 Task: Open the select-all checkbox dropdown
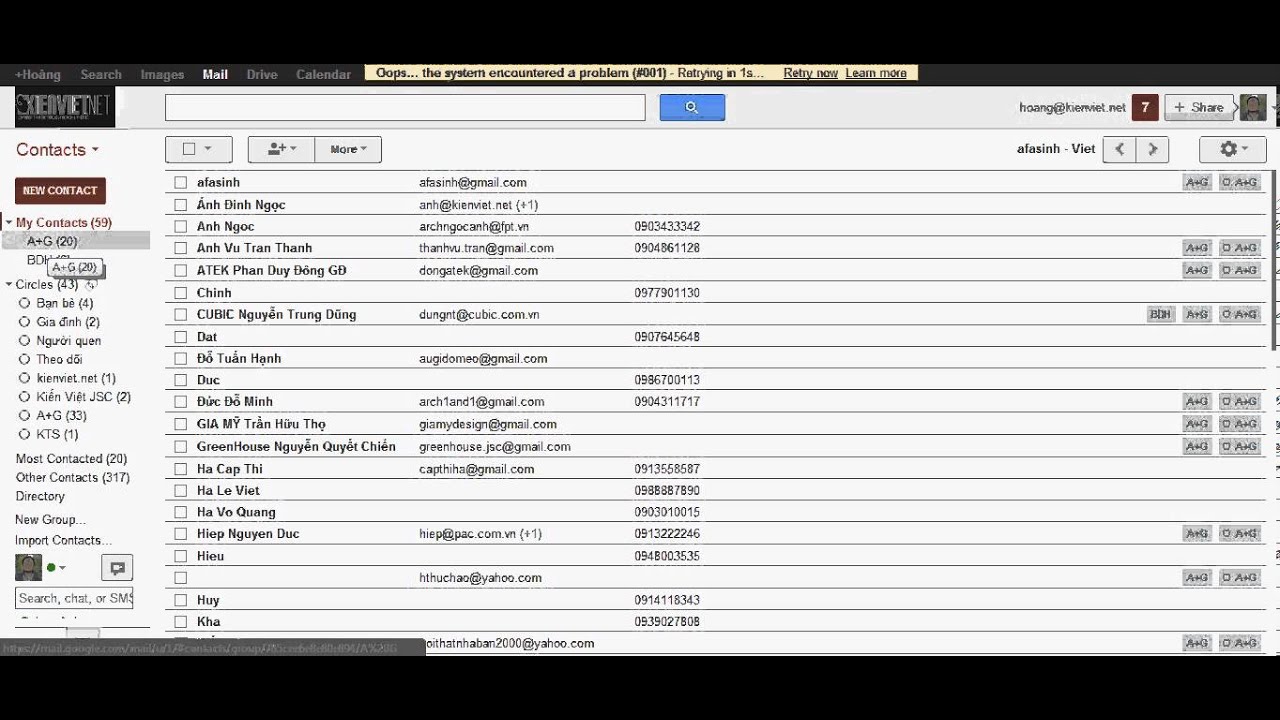(x=199, y=149)
